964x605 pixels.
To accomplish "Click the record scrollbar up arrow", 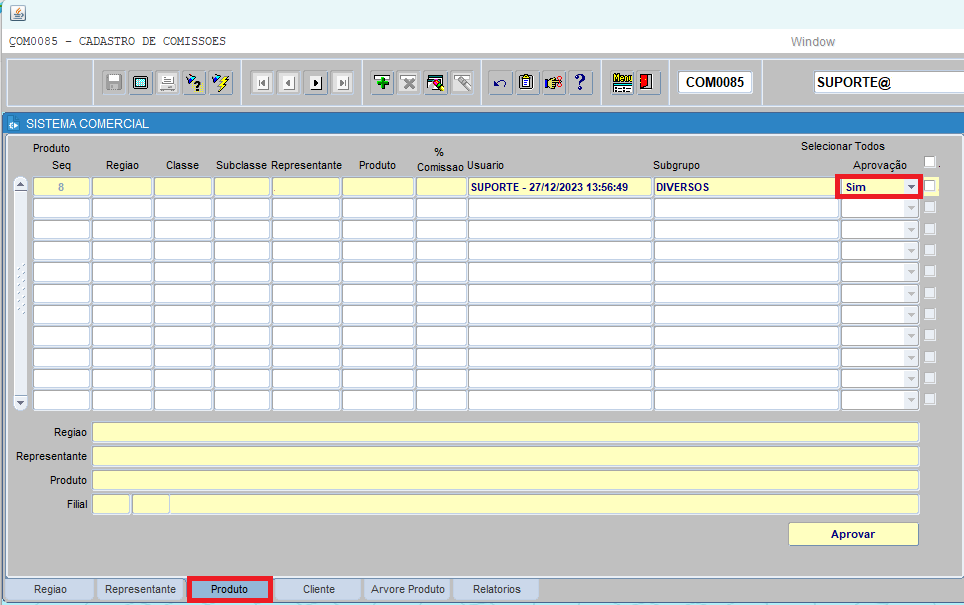I will click(21, 184).
